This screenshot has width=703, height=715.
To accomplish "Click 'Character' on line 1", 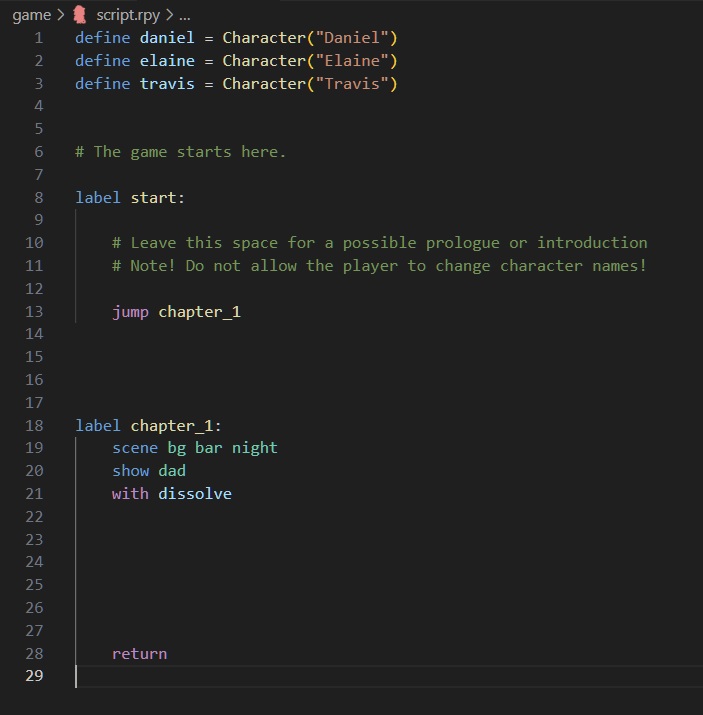I will (264, 38).
